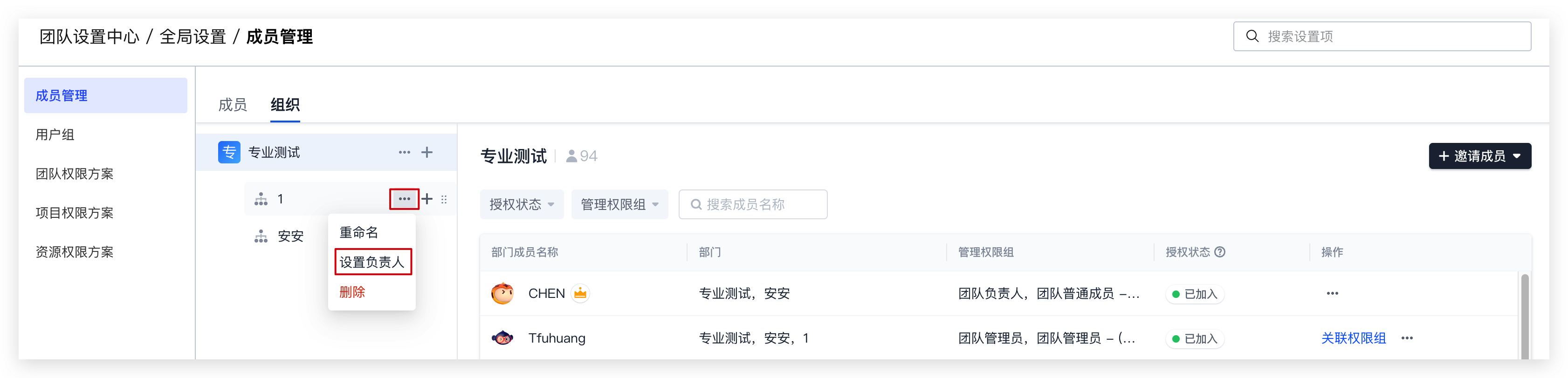The width and height of the screenshot is (1568, 378).
Task: Click search icon in member name search box
Action: [x=696, y=205]
